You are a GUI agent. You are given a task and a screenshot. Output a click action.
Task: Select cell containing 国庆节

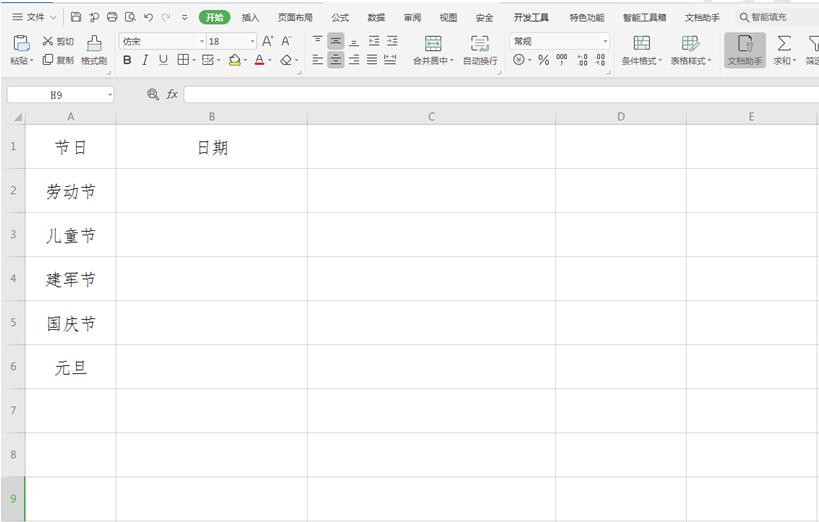point(71,322)
